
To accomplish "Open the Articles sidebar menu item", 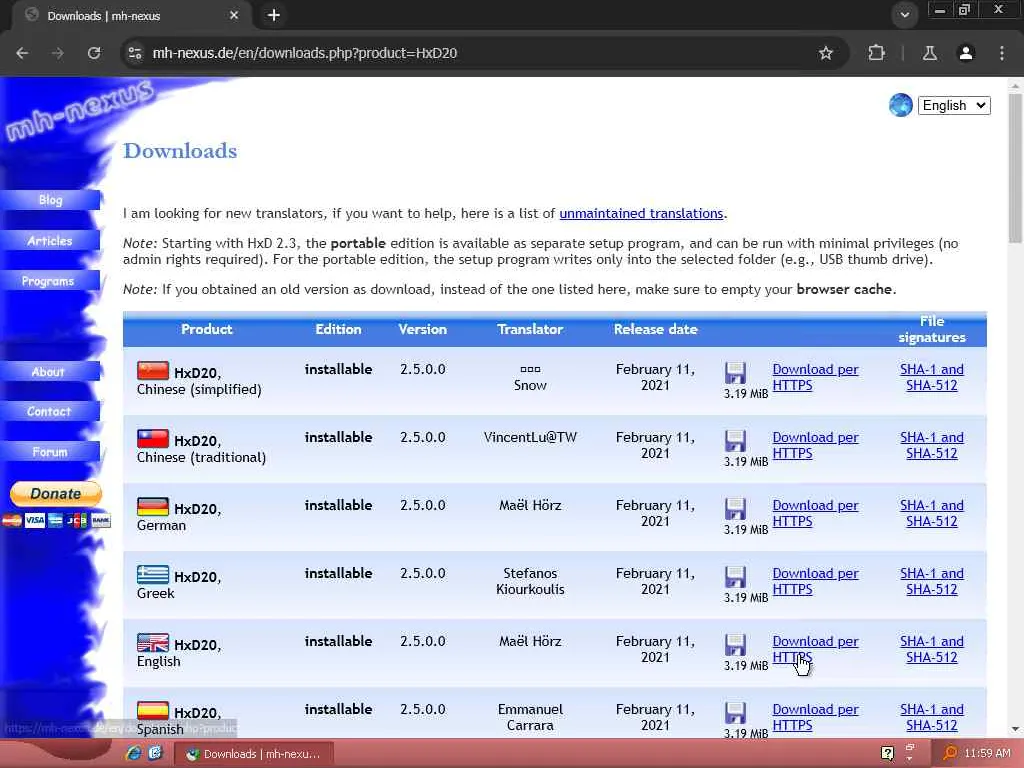I will pos(50,241).
